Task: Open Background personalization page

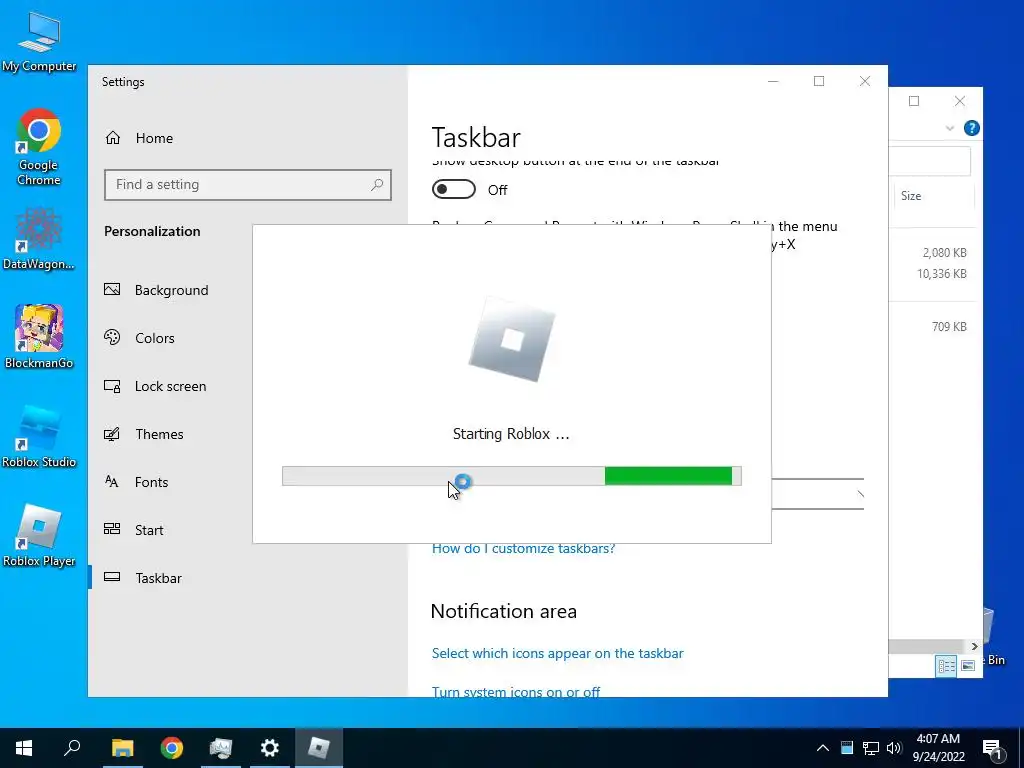Action: pyautogui.click(x=157, y=290)
